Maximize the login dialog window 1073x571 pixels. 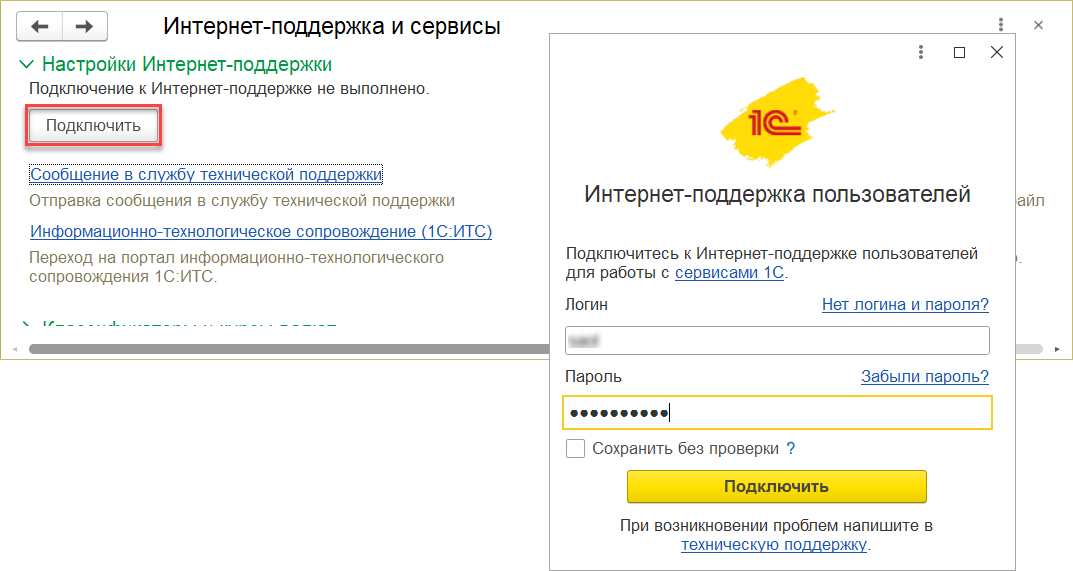pyautogui.click(x=959, y=53)
